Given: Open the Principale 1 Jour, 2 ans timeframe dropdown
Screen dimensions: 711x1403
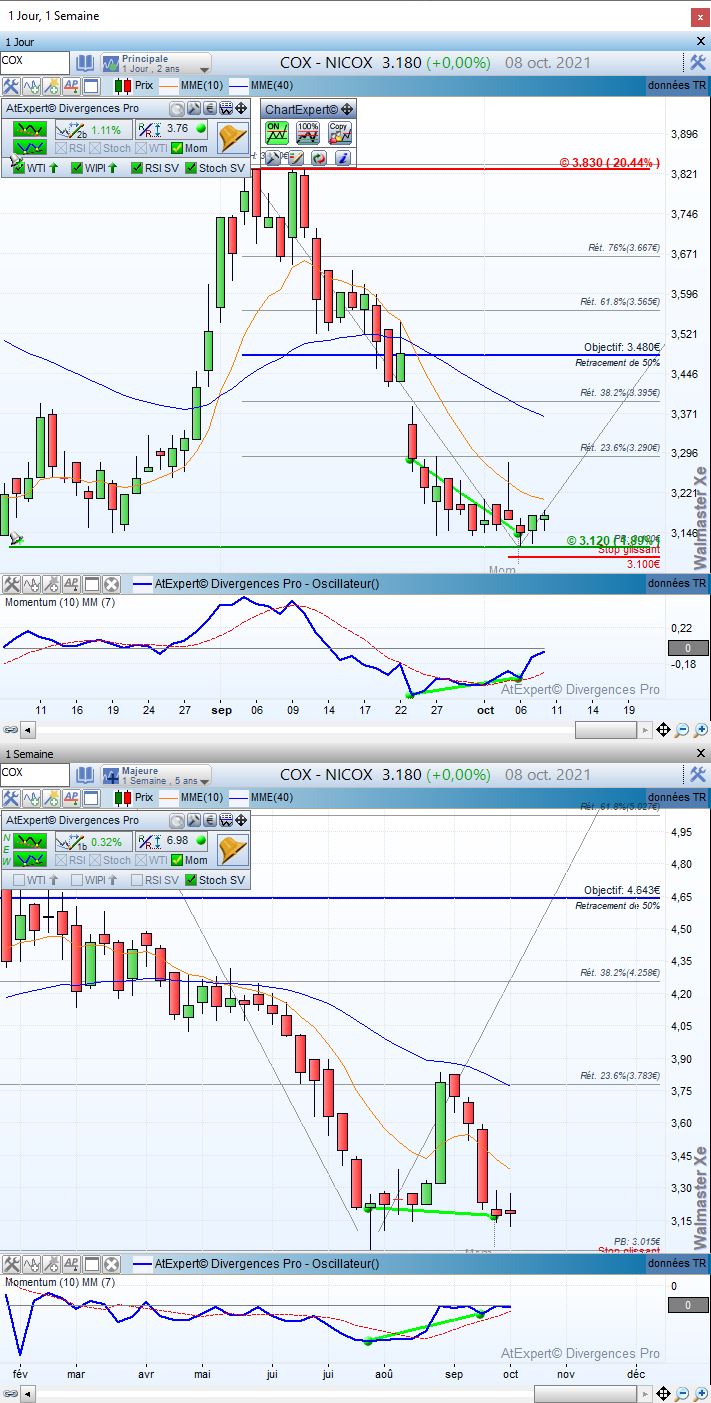Looking at the screenshot, I should pyautogui.click(x=156, y=63).
